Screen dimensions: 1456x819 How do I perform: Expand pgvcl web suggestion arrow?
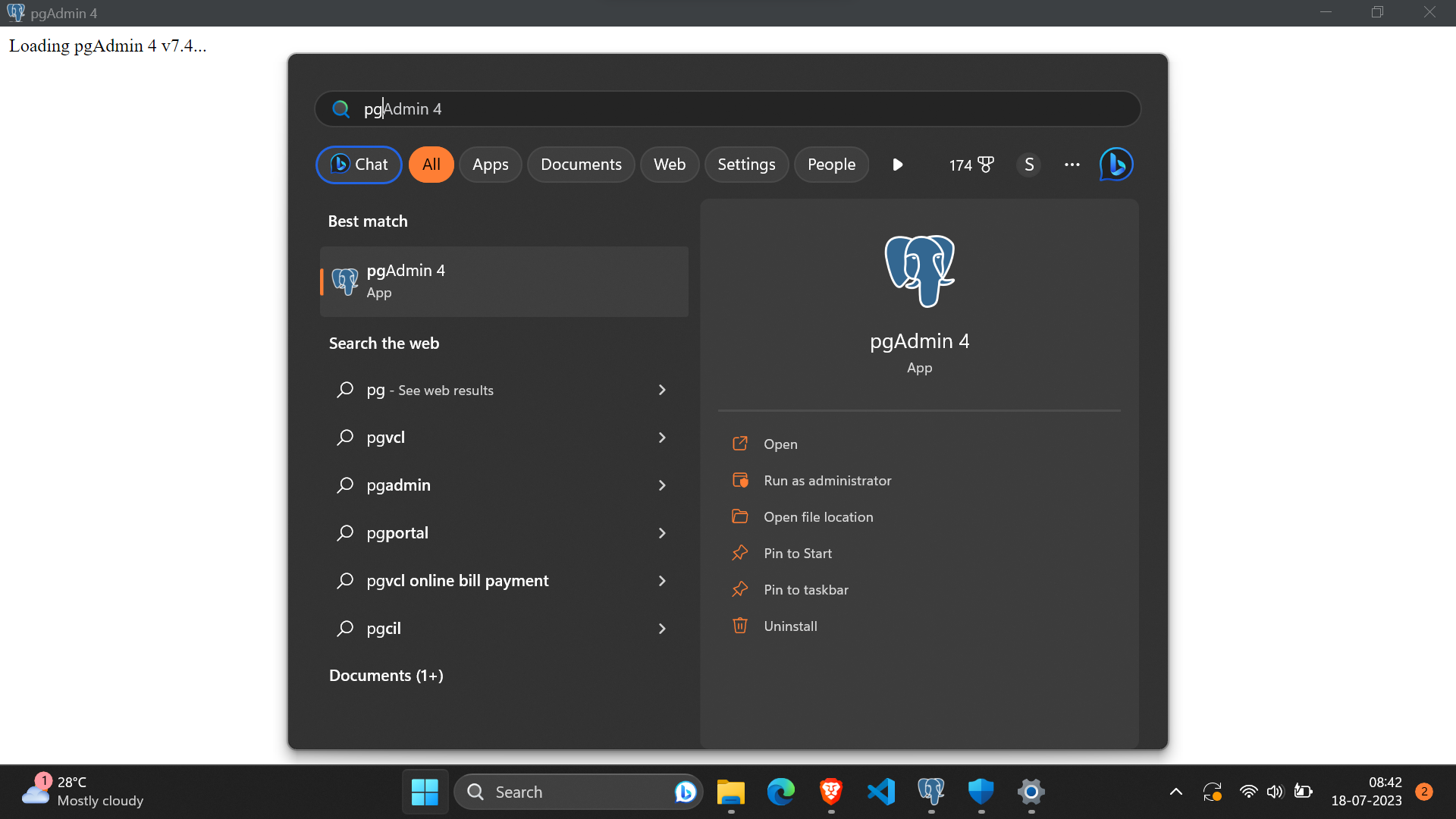(662, 438)
